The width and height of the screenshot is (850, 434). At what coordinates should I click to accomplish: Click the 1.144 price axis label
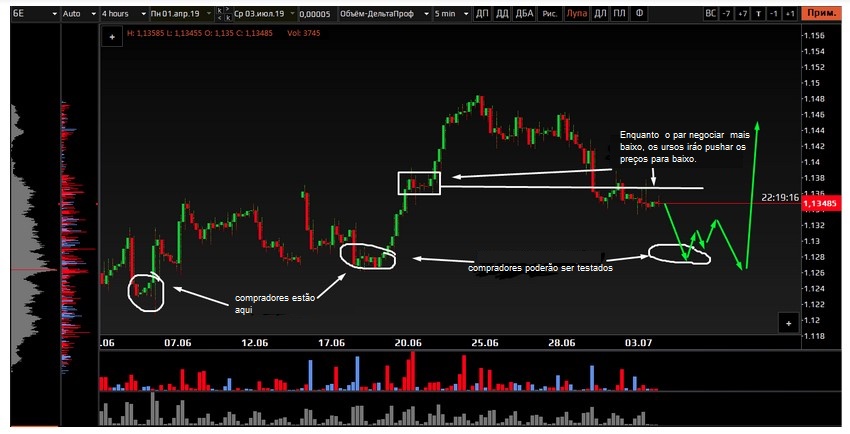[814, 131]
